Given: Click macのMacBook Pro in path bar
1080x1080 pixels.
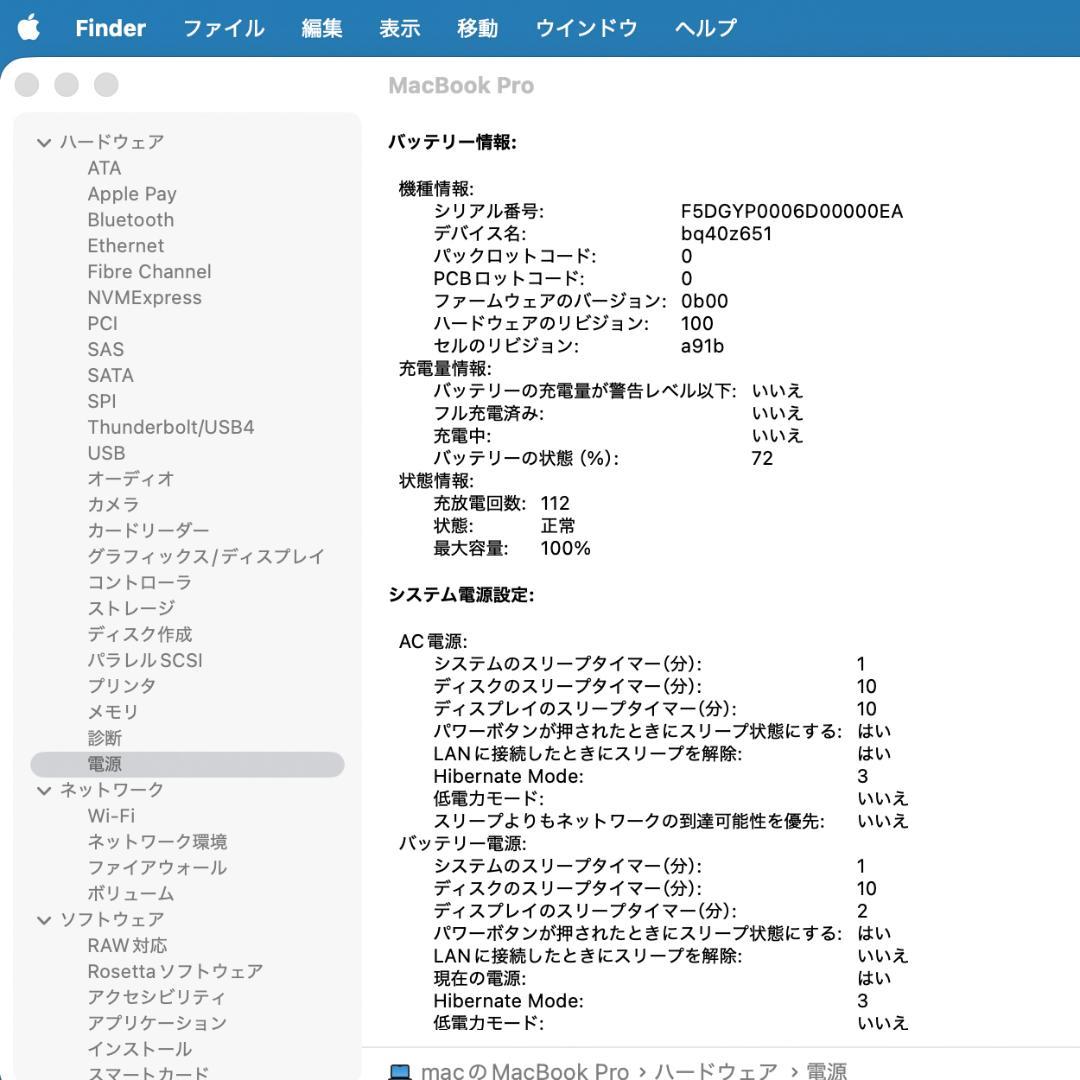Looking at the screenshot, I should (x=525, y=1072).
